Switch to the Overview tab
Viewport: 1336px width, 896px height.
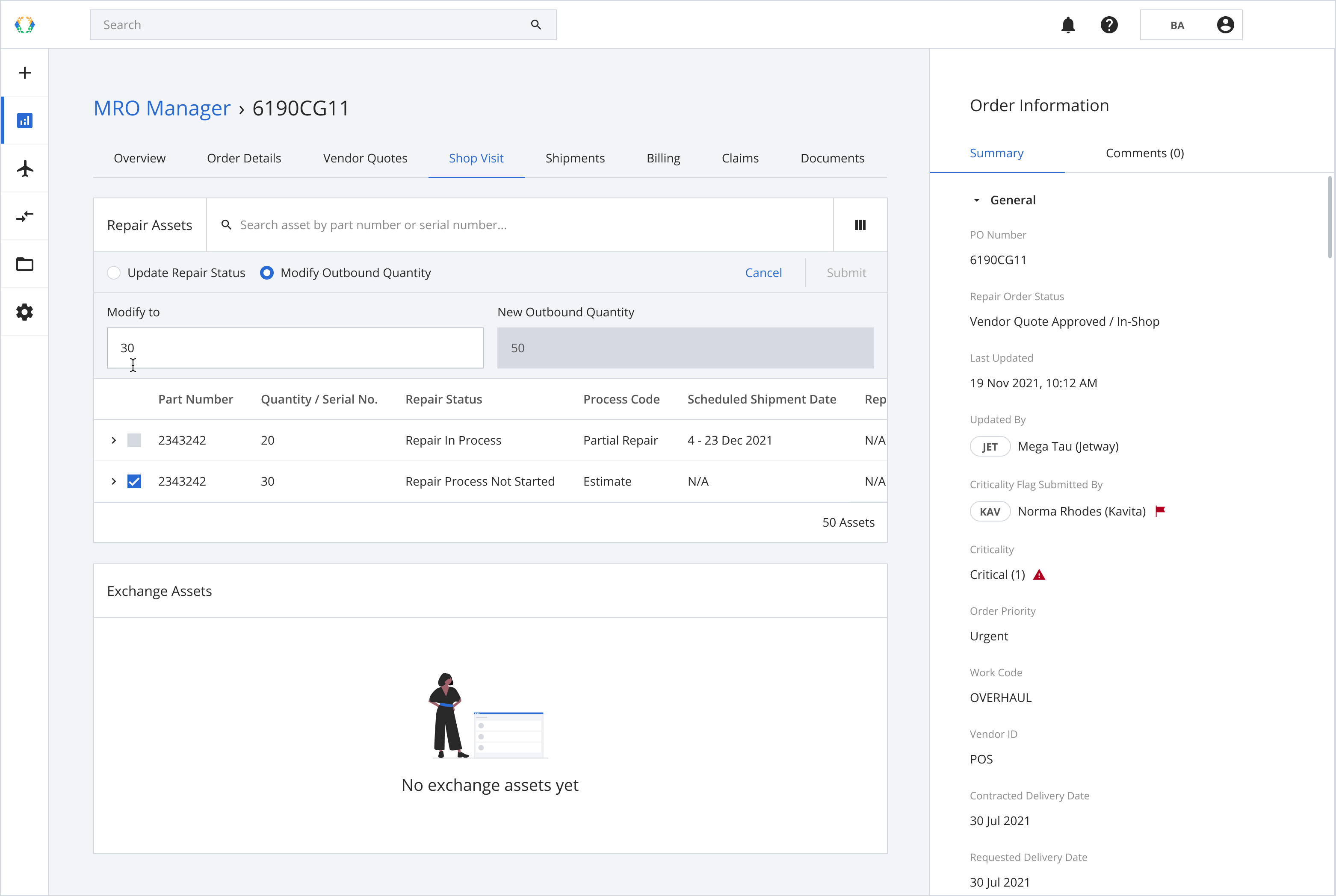(139, 158)
